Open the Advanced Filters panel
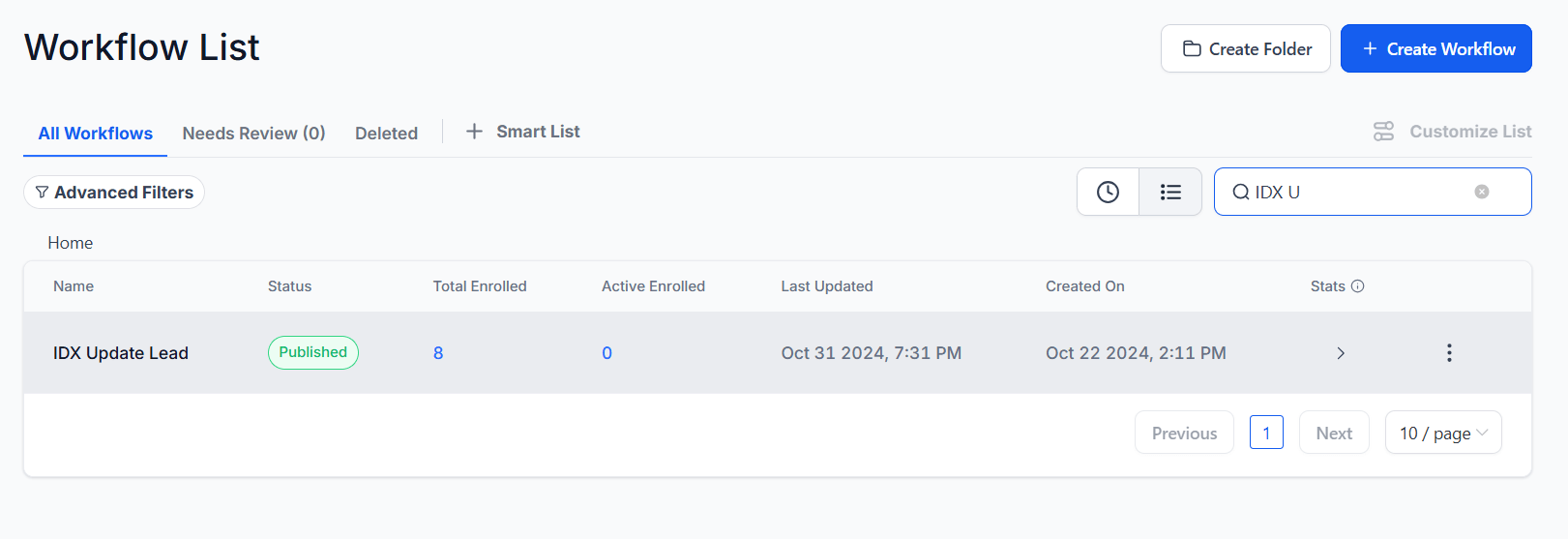This screenshot has height=539, width=1568. coord(114,193)
